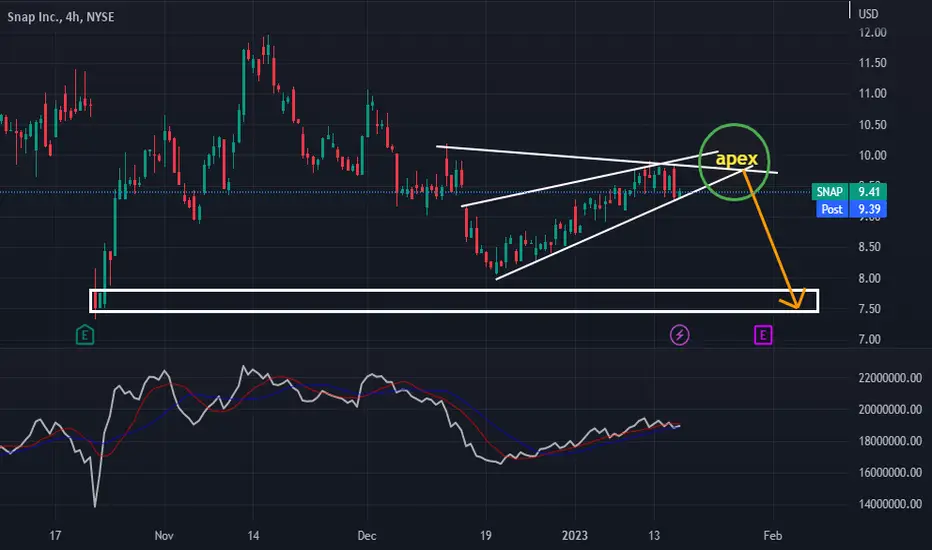Click the 12.00 price axis value
Viewport: 932px width, 550px height.
(872, 32)
